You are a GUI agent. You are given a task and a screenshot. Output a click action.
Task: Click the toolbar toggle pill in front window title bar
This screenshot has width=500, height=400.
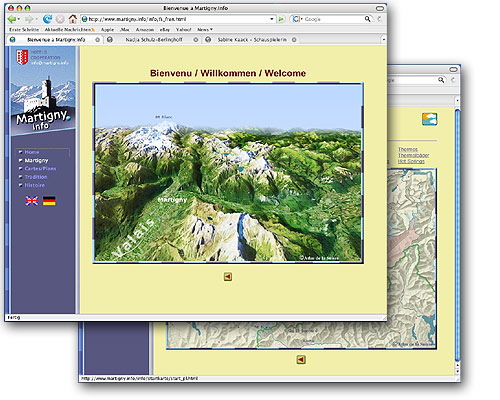380,8
